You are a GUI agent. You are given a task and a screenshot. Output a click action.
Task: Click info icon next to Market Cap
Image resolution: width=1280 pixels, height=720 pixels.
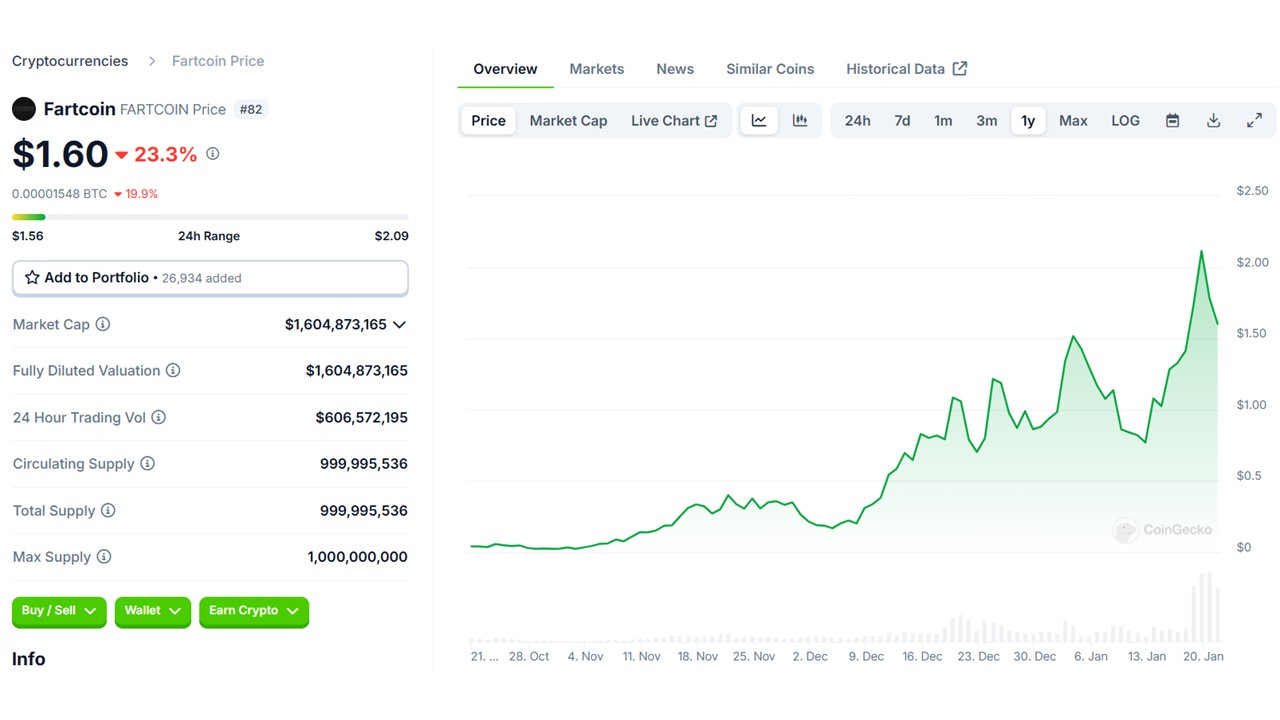(103, 324)
